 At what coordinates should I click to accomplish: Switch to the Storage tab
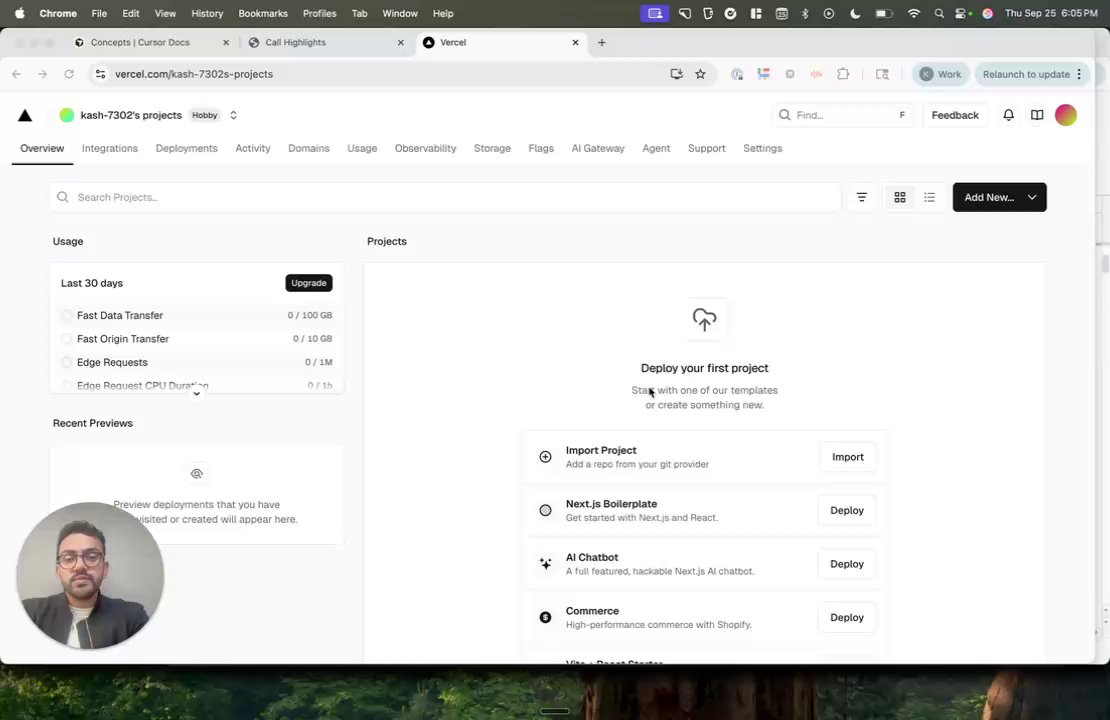(492, 149)
